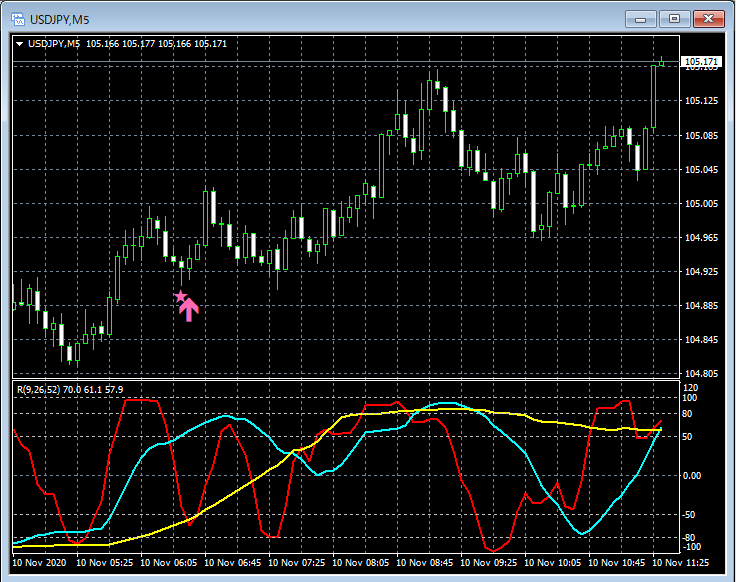The height and width of the screenshot is (582, 737).
Task: Click the current price label 105.171
Action: point(701,62)
